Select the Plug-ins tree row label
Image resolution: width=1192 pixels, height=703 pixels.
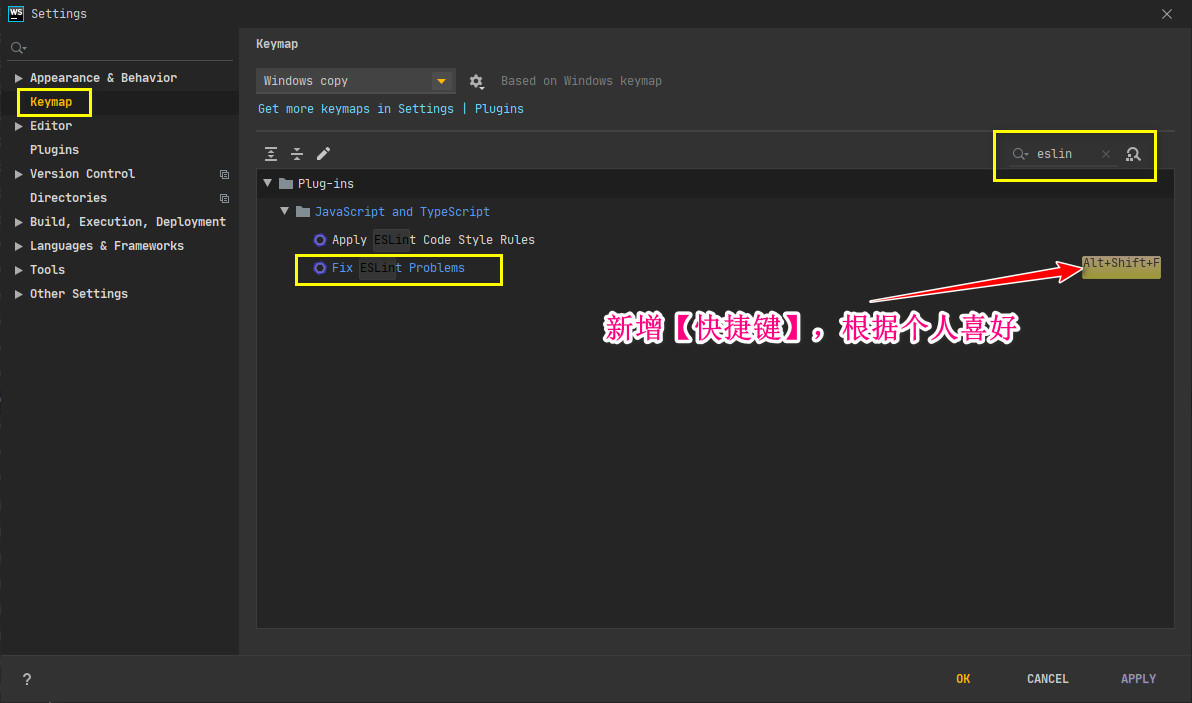[x=325, y=184]
